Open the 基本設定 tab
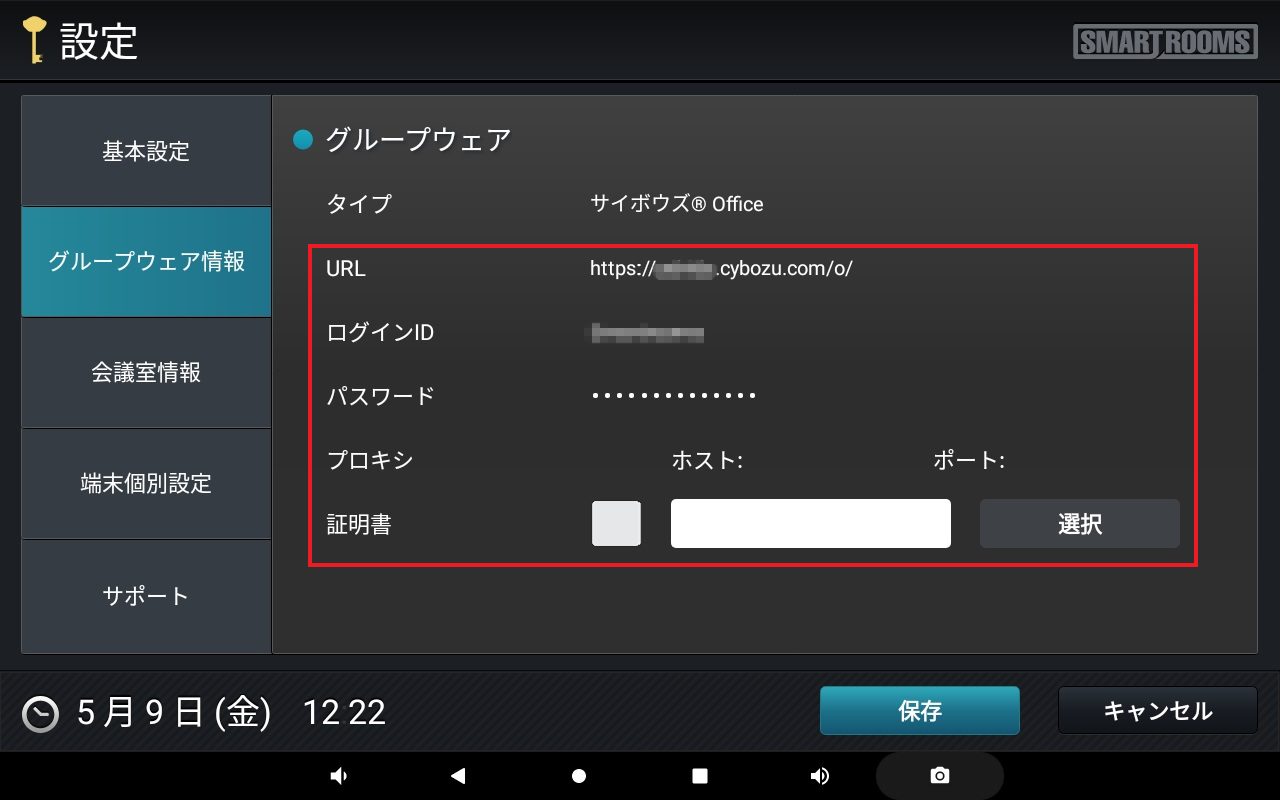 [x=146, y=152]
